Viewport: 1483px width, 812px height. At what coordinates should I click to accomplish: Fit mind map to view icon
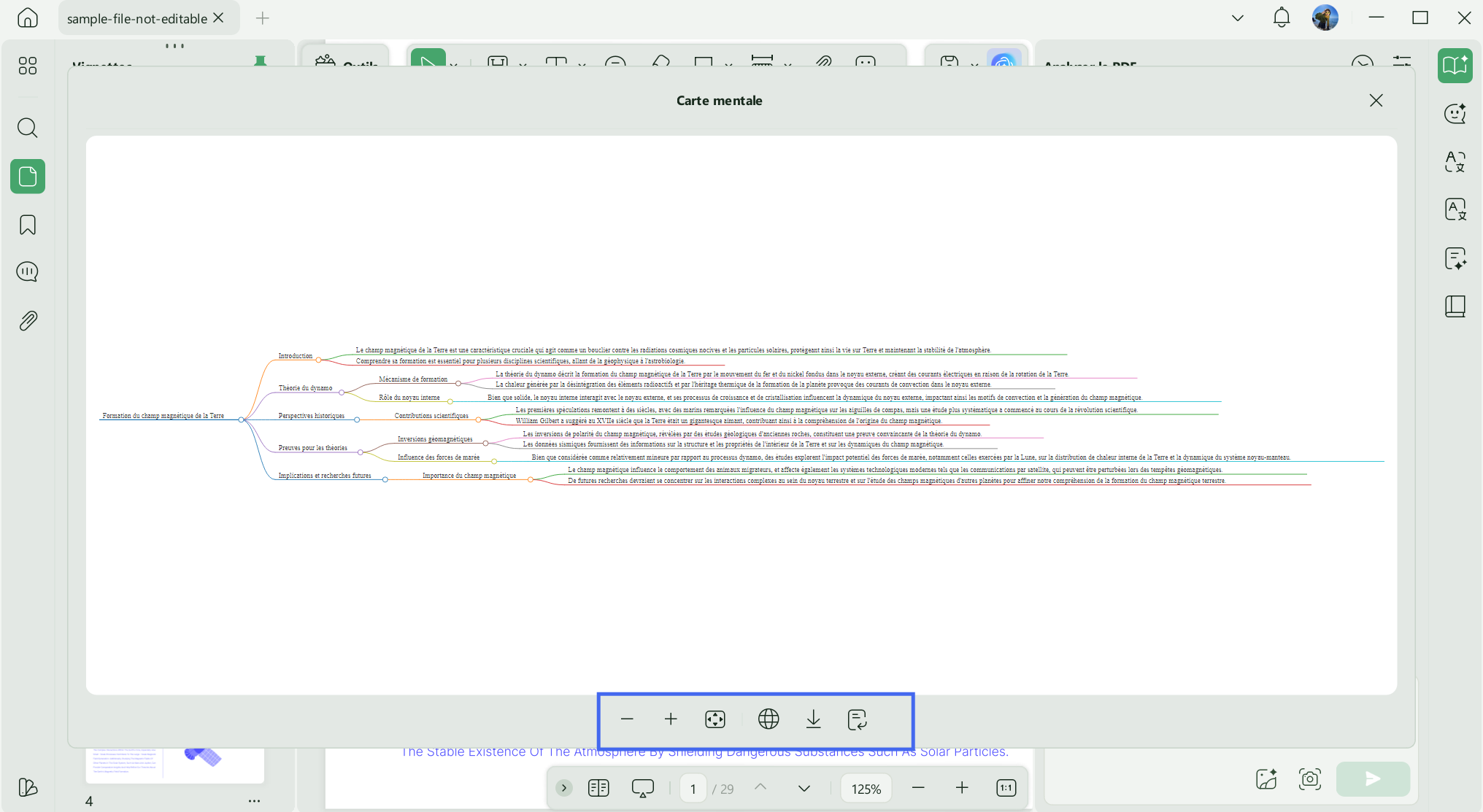[715, 719]
